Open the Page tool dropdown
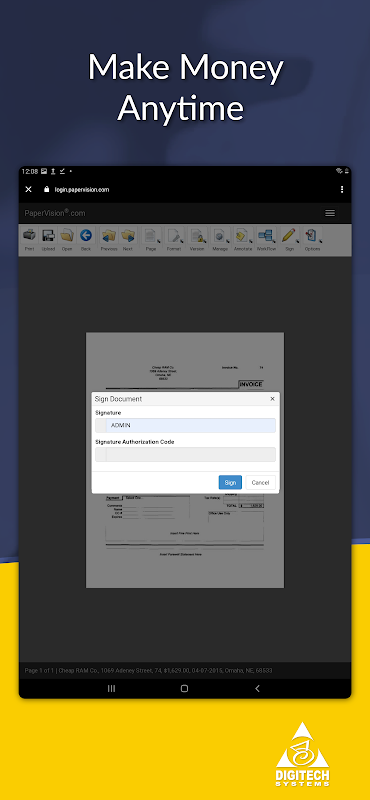This screenshot has width=370, height=800. [x=151, y=240]
